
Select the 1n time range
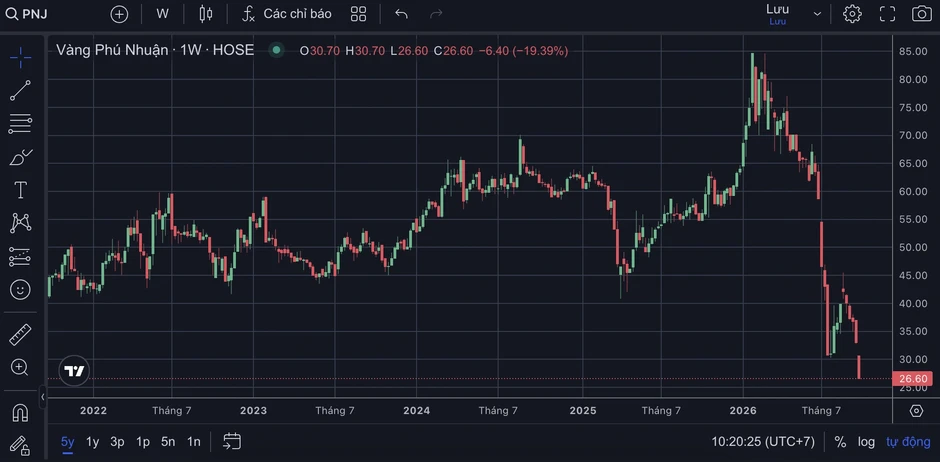[x=194, y=442]
